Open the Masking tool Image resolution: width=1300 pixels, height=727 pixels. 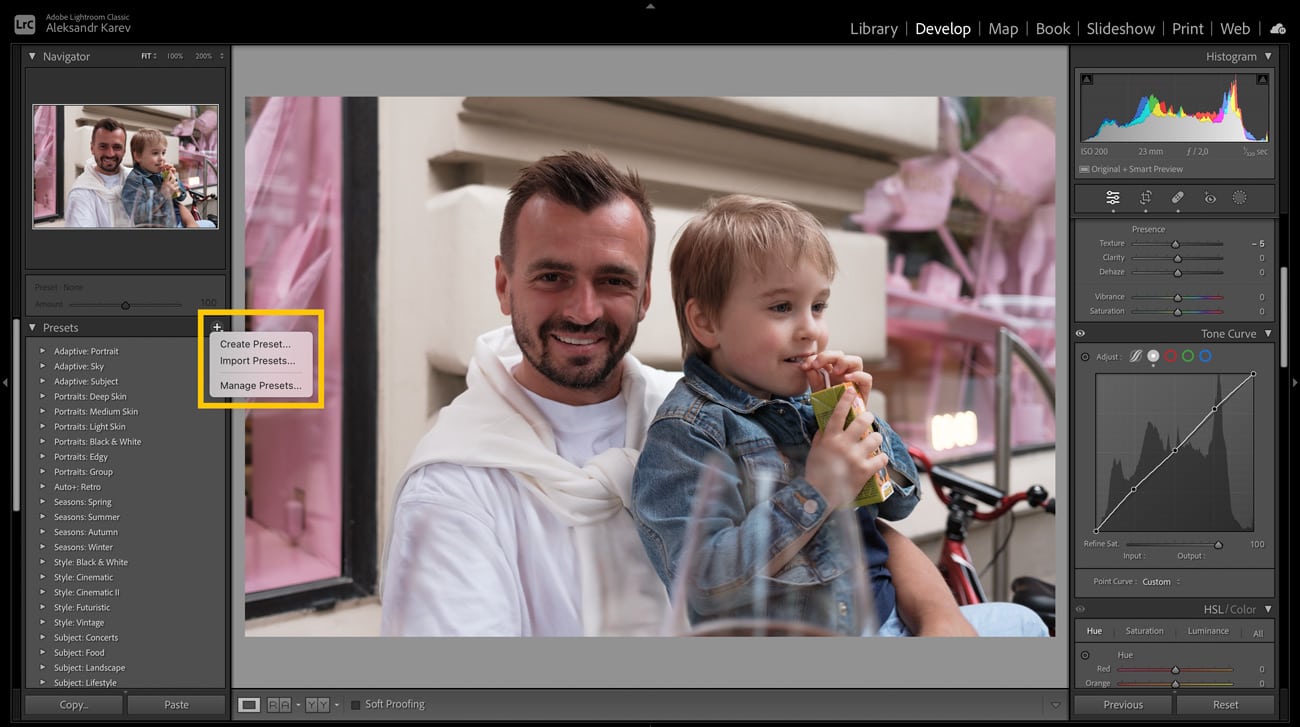(1239, 198)
